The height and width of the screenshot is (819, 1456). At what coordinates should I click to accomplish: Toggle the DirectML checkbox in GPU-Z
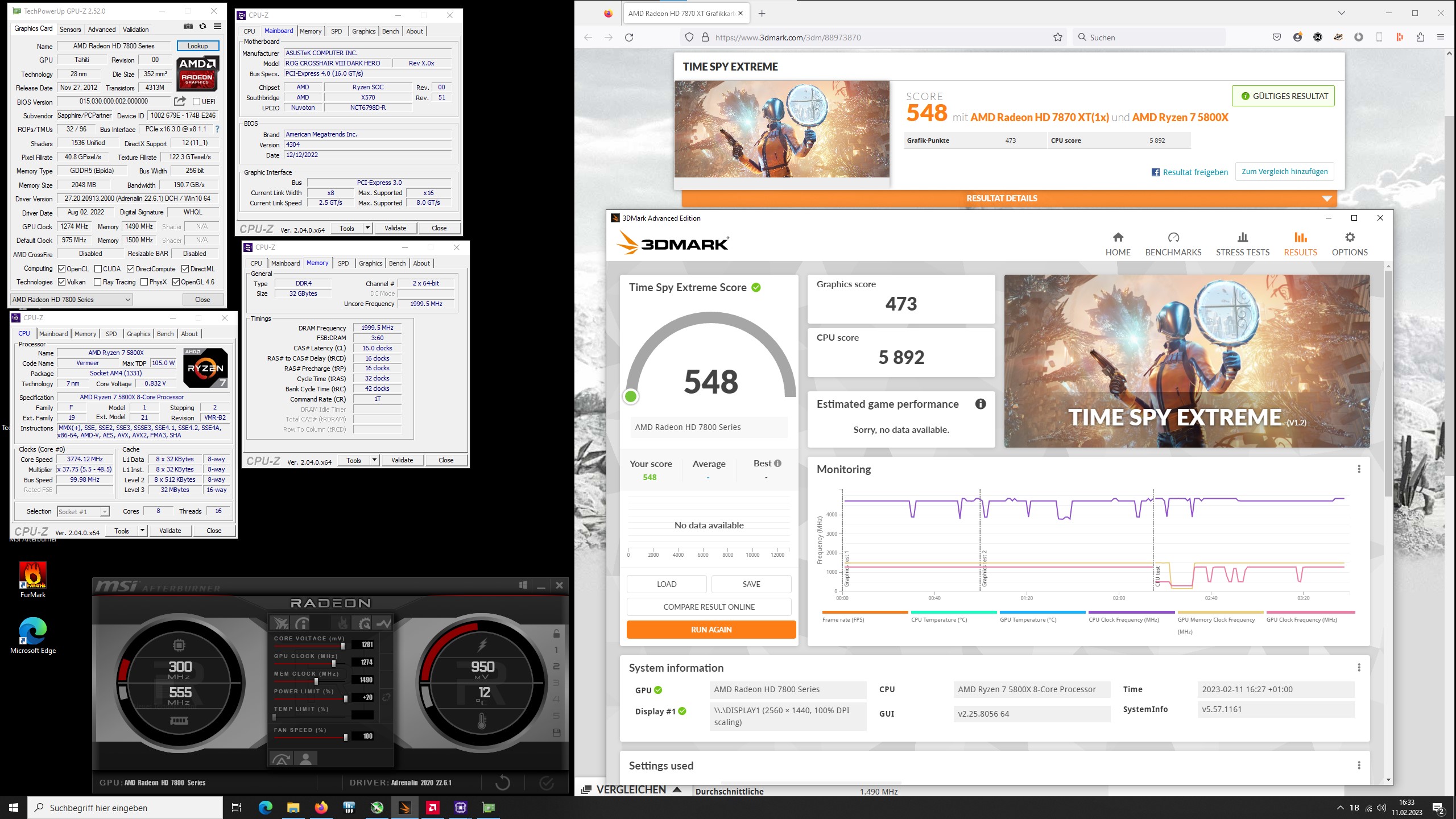[x=185, y=268]
